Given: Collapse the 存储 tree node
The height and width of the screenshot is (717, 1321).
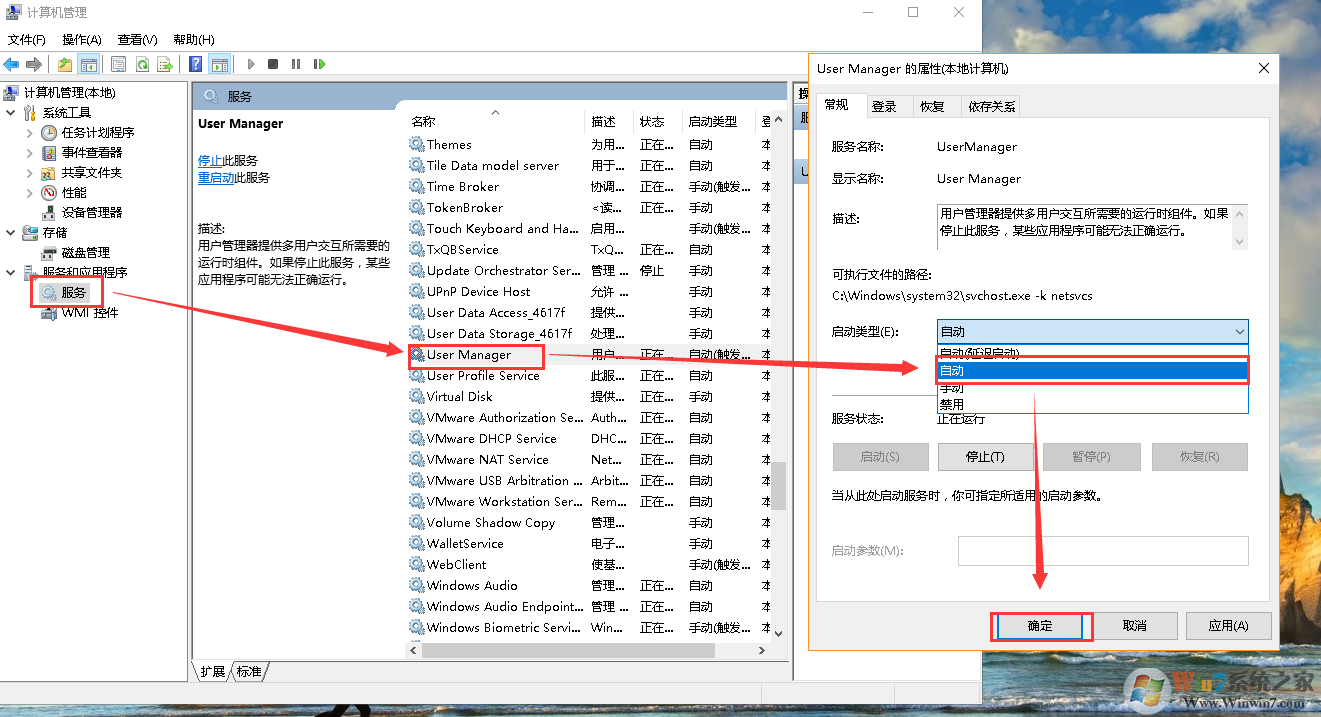Looking at the screenshot, I should [10, 233].
